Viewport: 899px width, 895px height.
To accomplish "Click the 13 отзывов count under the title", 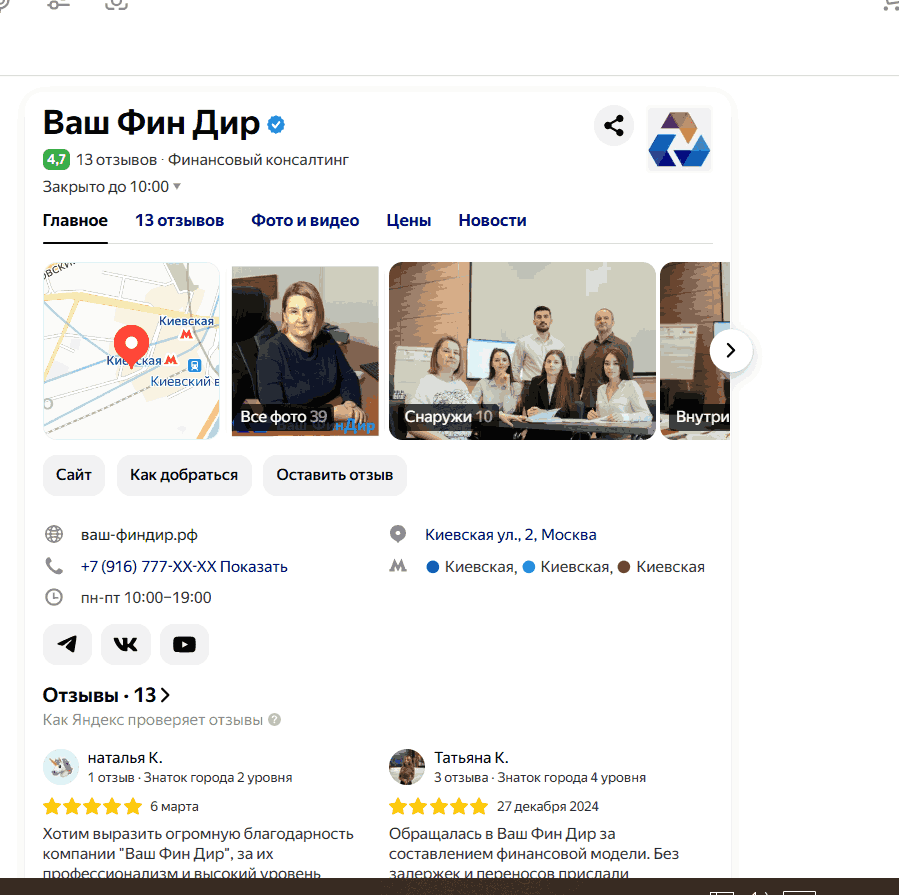I will coord(116,160).
